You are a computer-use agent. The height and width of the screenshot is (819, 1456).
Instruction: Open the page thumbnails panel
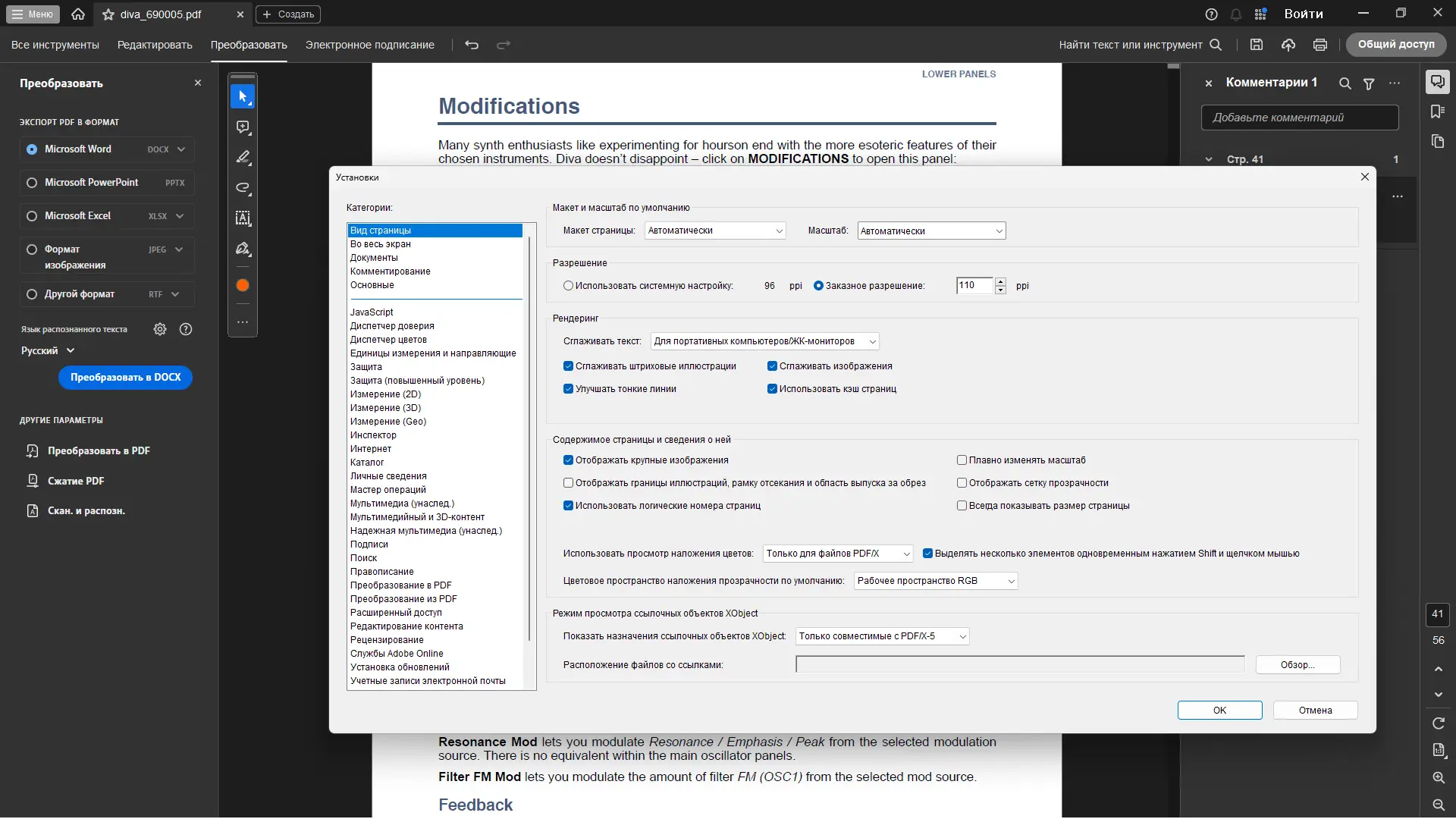(x=1439, y=142)
